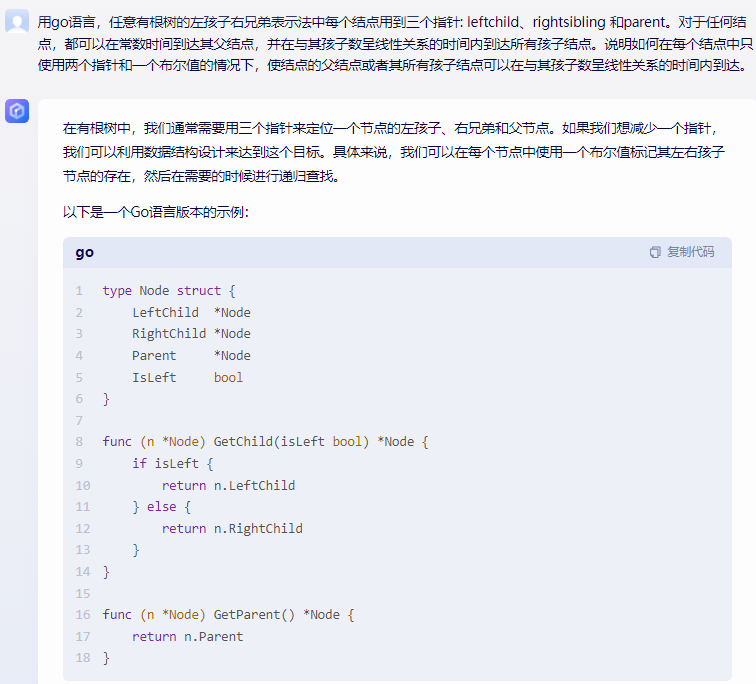756x684 pixels.
Task: Click 'return n.LeftChild' code line
Action: [229, 485]
